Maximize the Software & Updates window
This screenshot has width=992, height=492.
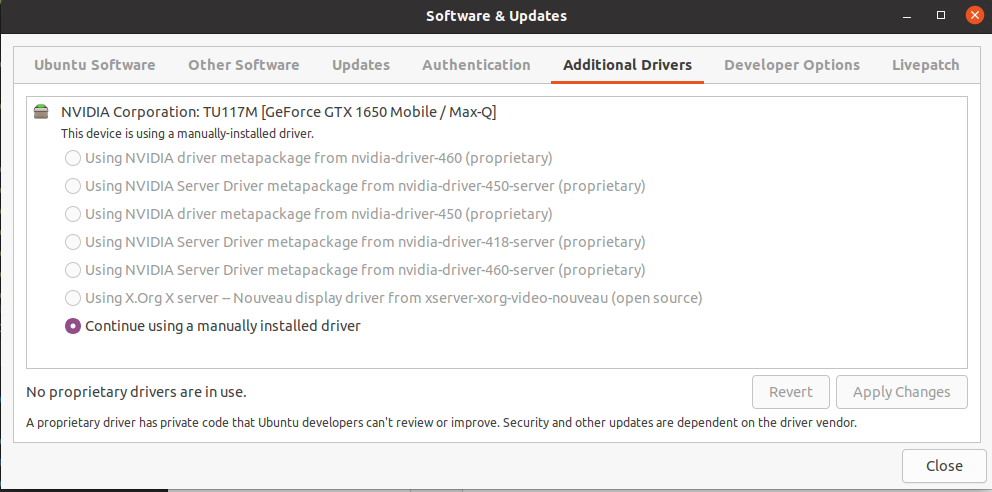click(941, 16)
